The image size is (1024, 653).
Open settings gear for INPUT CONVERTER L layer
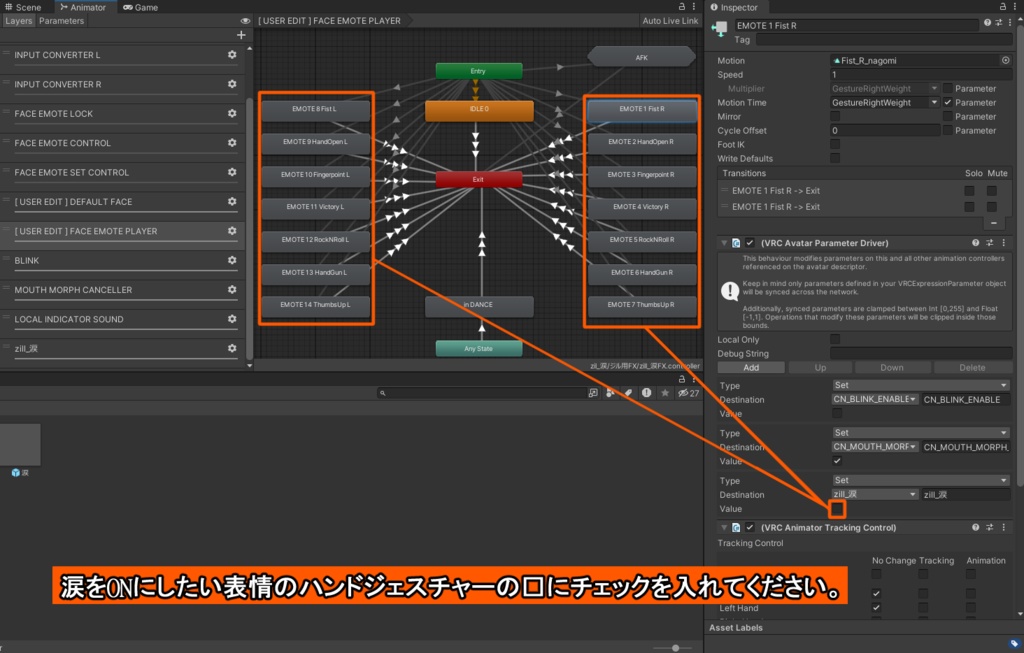[x=232, y=55]
